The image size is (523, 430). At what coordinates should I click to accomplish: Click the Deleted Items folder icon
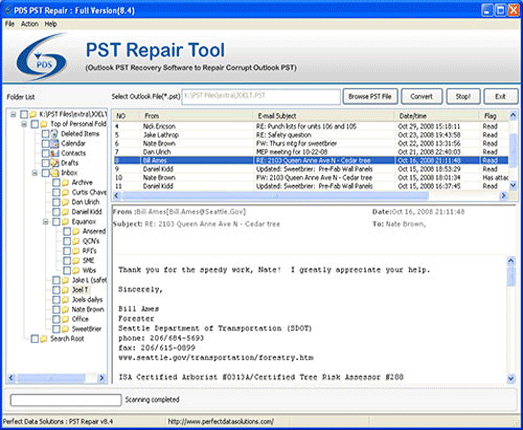coord(54,134)
